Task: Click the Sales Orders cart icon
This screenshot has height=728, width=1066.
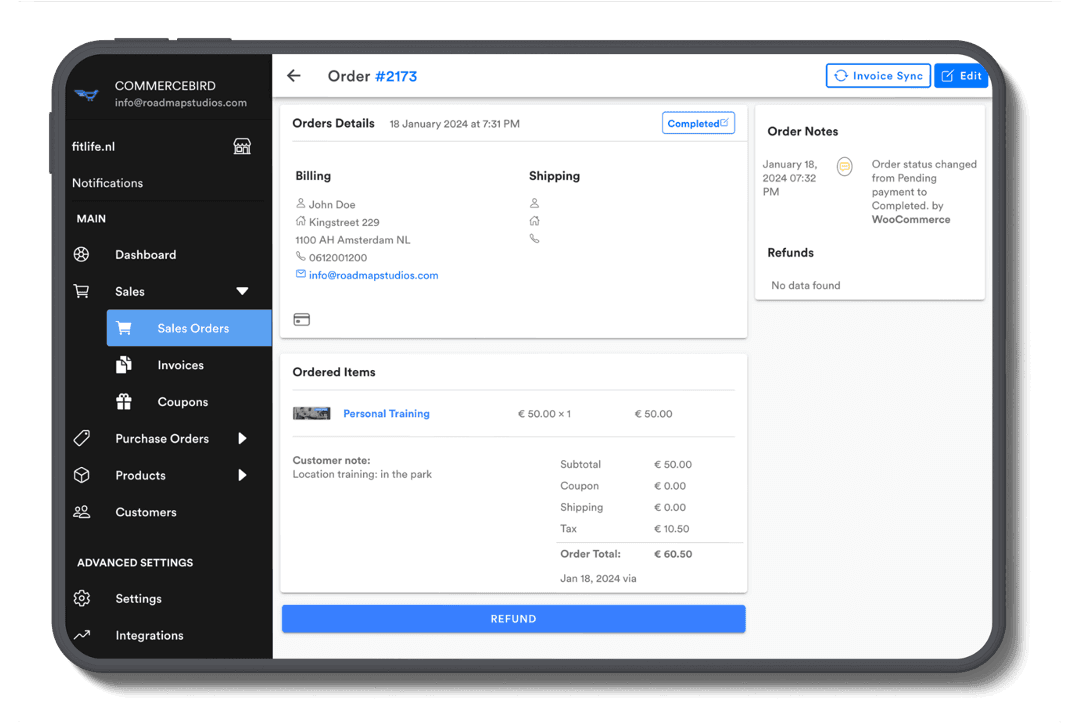Action: coord(124,328)
